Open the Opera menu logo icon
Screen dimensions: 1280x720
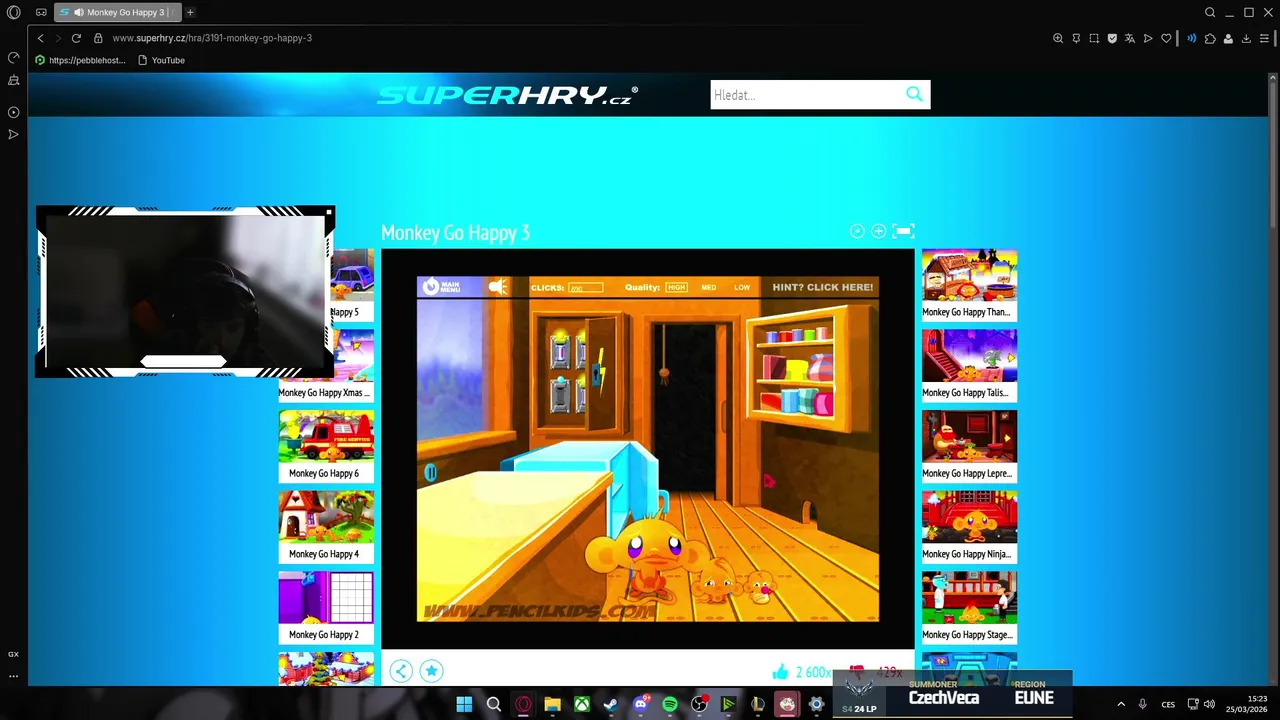point(13,12)
